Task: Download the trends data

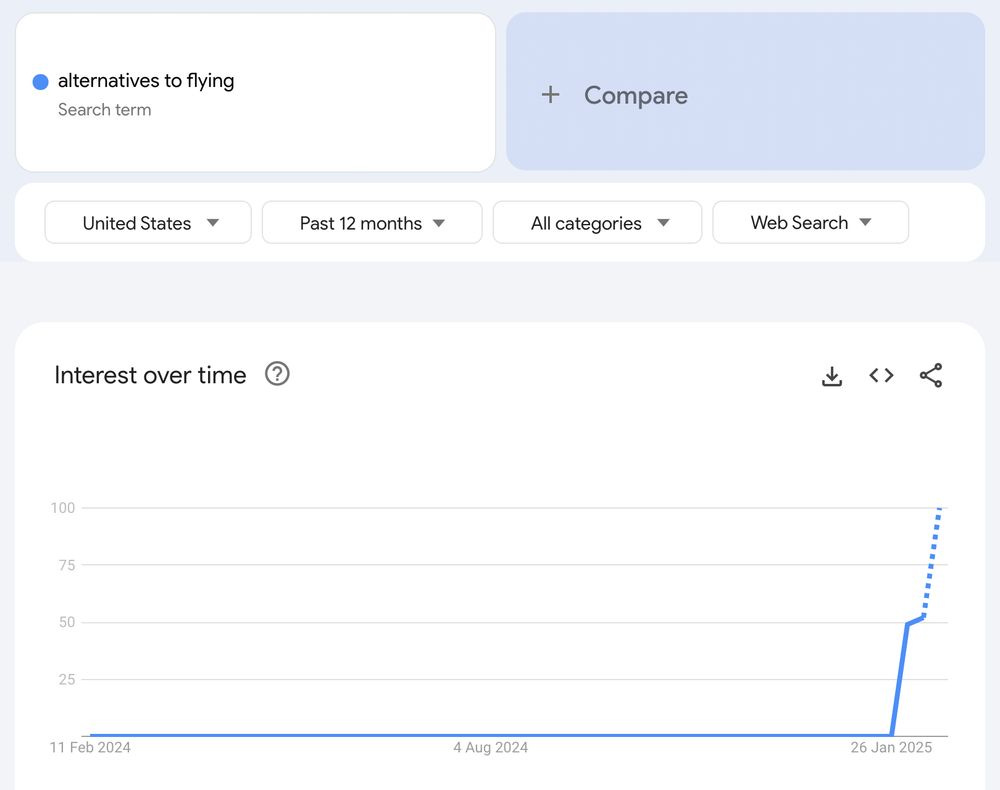Action: (x=832, y=376)
